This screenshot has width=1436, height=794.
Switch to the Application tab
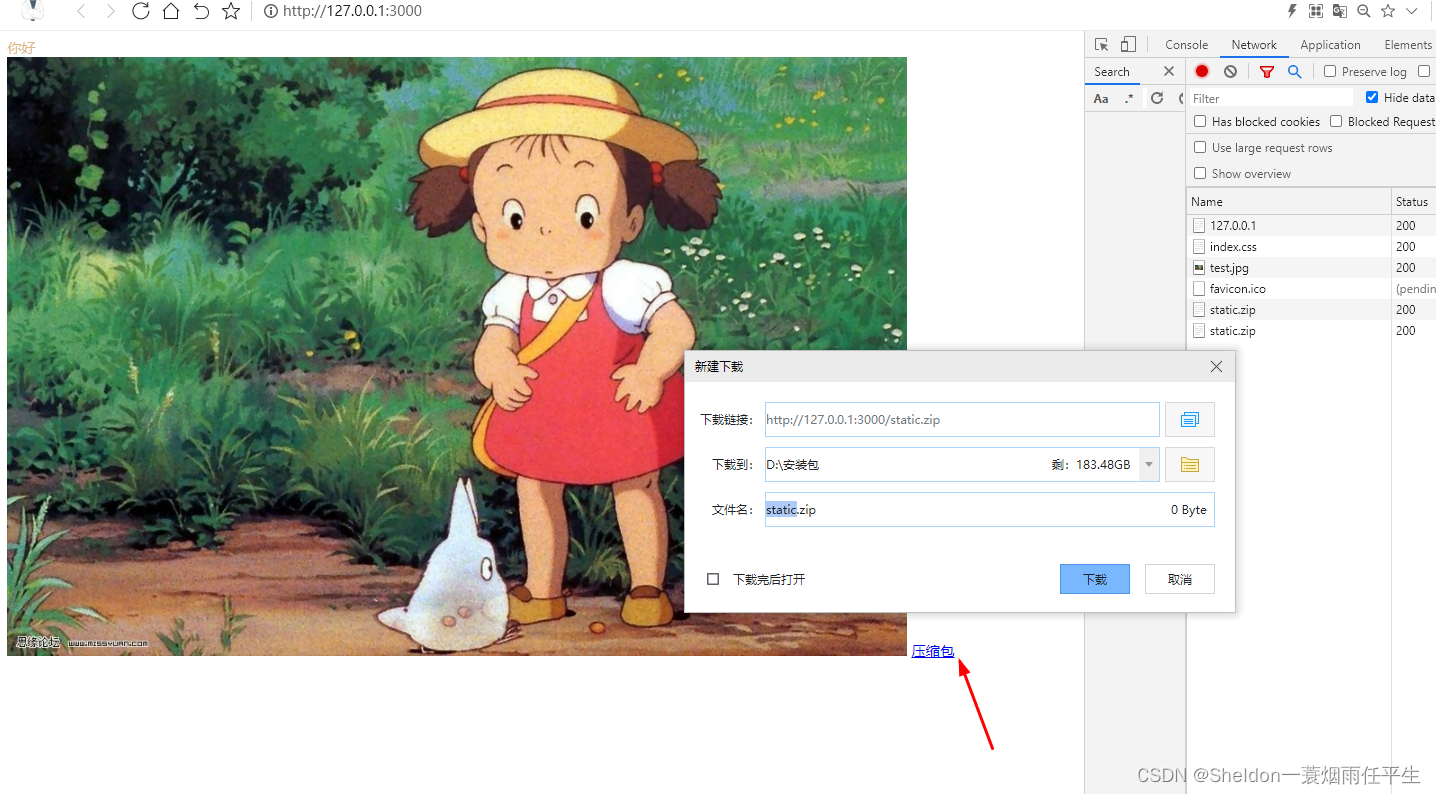pyautogui.click(x=1330, y=45)
